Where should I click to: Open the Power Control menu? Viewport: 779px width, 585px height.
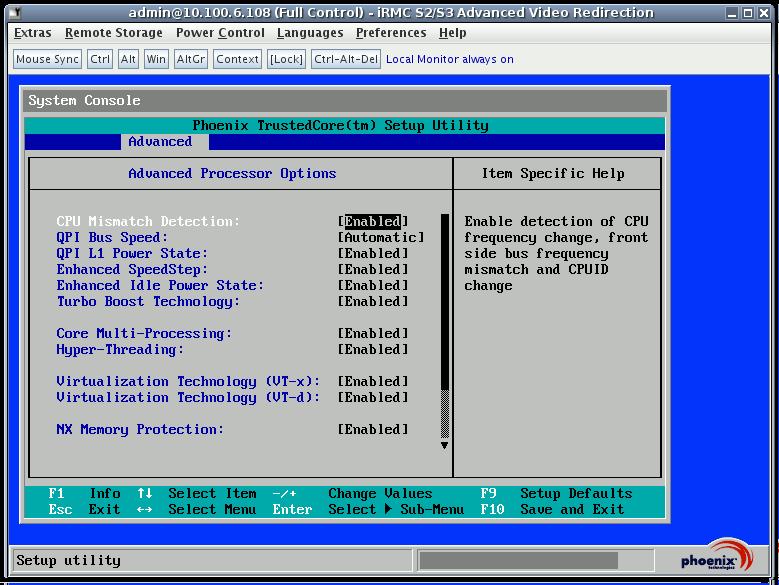click(220, 33)
